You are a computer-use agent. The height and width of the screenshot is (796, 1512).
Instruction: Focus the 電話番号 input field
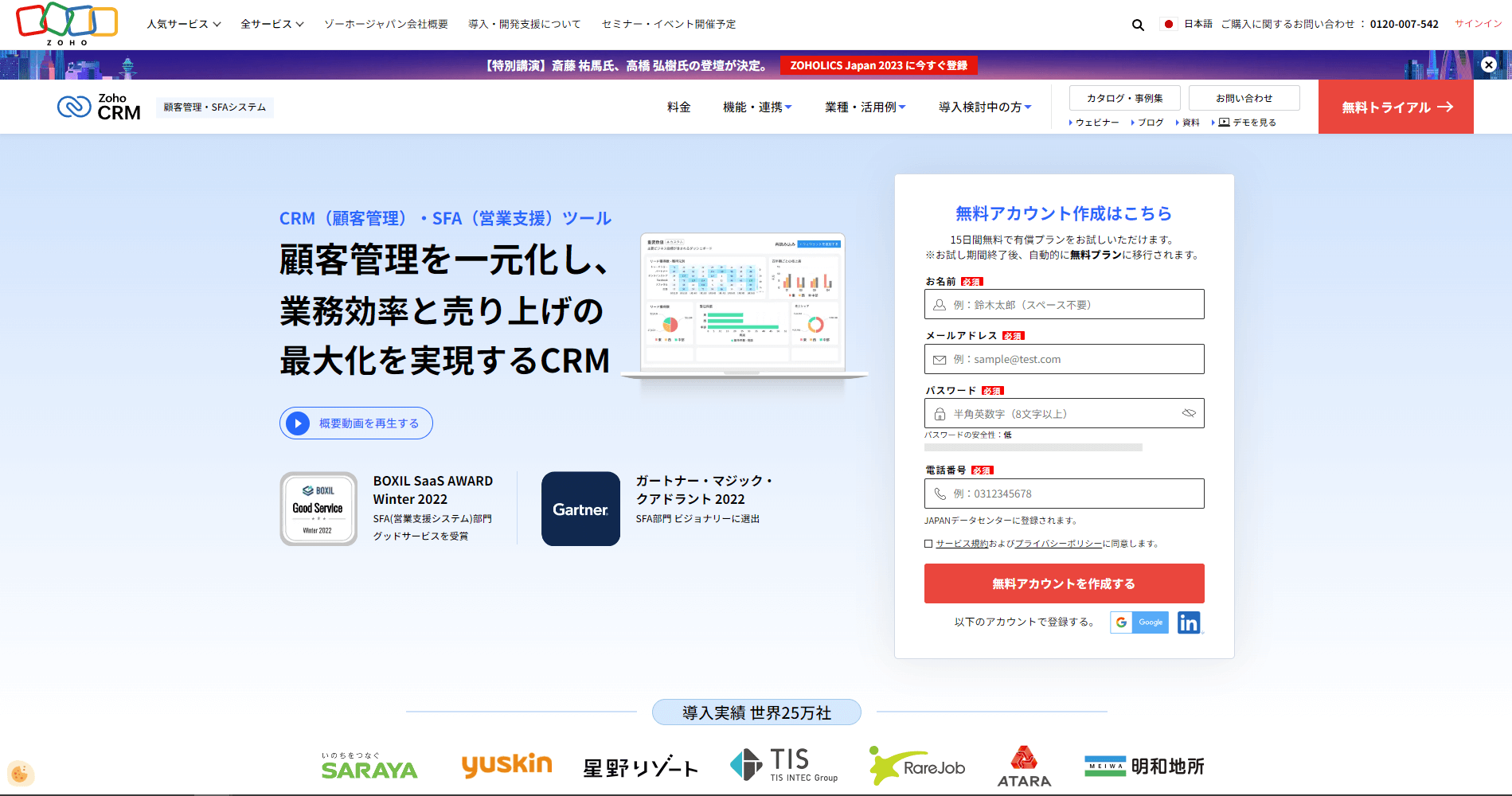pos(1064,494)
